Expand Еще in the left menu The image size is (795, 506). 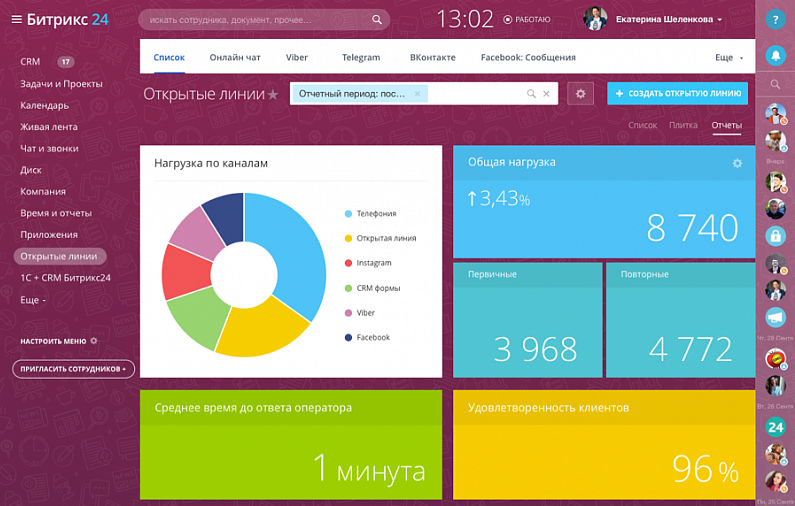33,300
